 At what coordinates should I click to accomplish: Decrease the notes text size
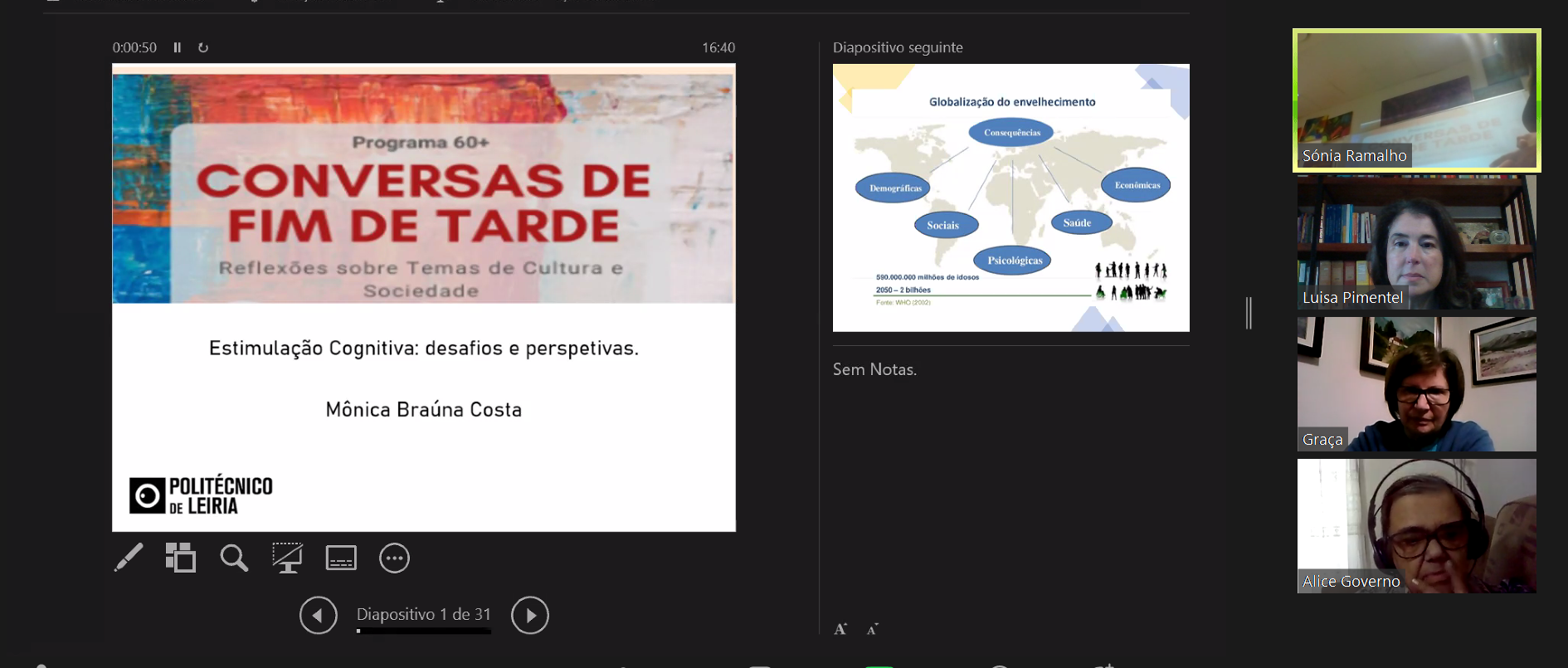coord(872,629)
